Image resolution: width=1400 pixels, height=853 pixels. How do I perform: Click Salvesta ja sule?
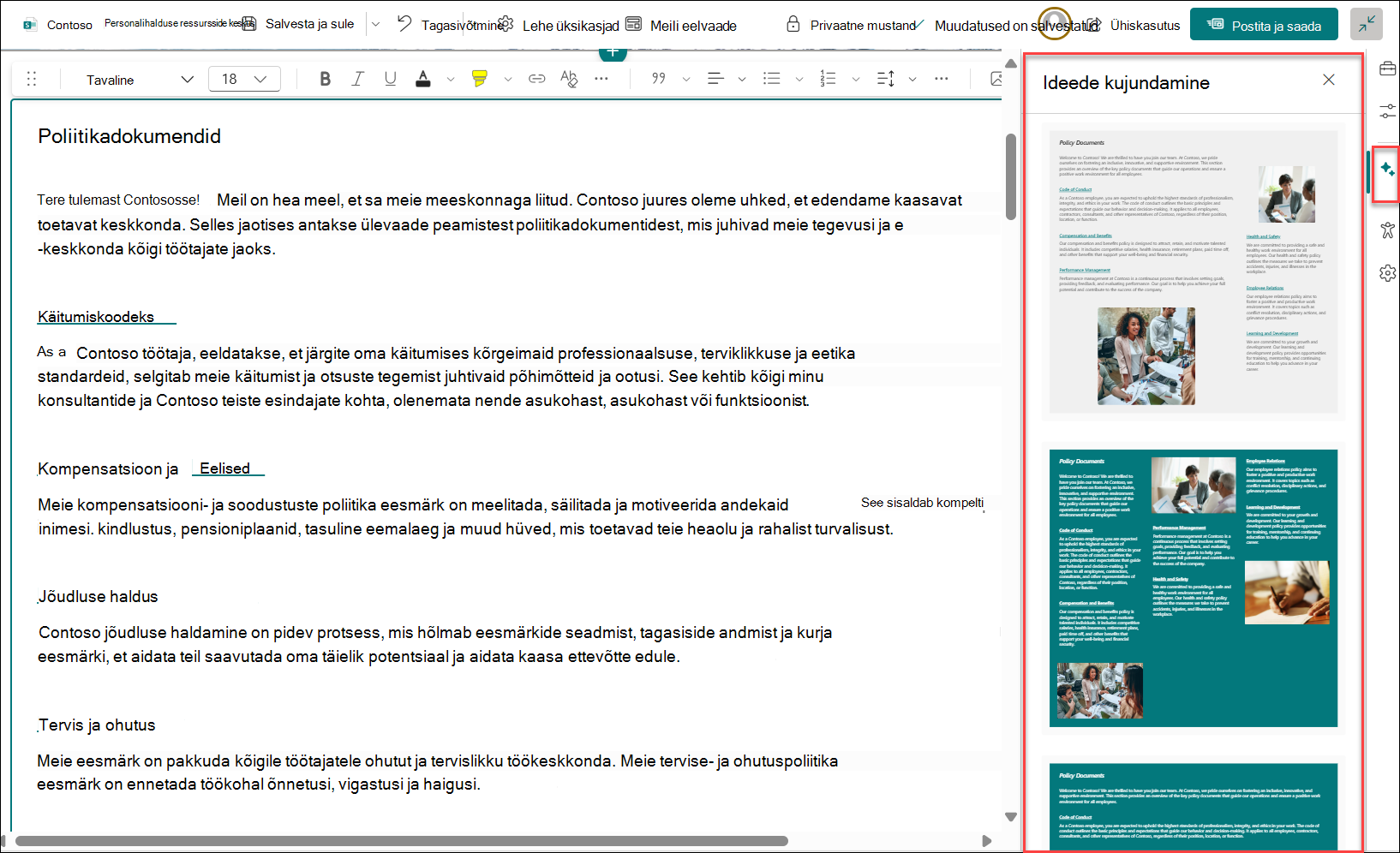(x=298, y=24)
